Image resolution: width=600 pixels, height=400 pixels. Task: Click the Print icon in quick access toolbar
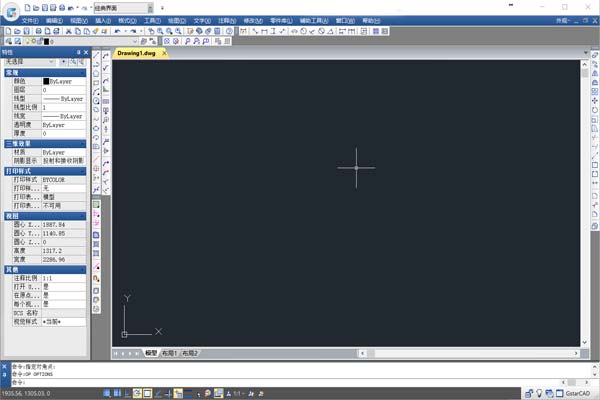[x=62, y=7]
